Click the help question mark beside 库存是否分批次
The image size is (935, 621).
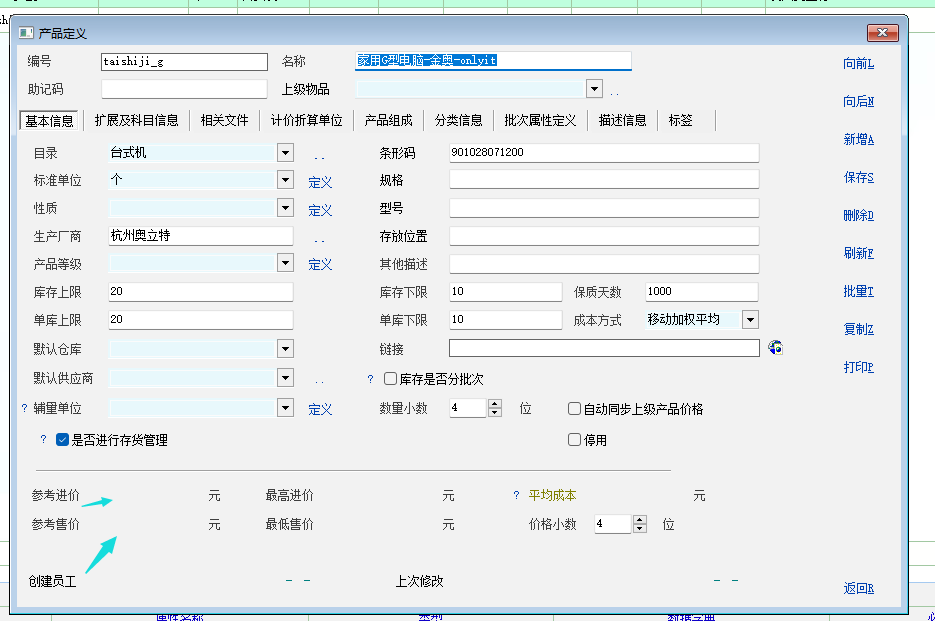coord(370,379)
